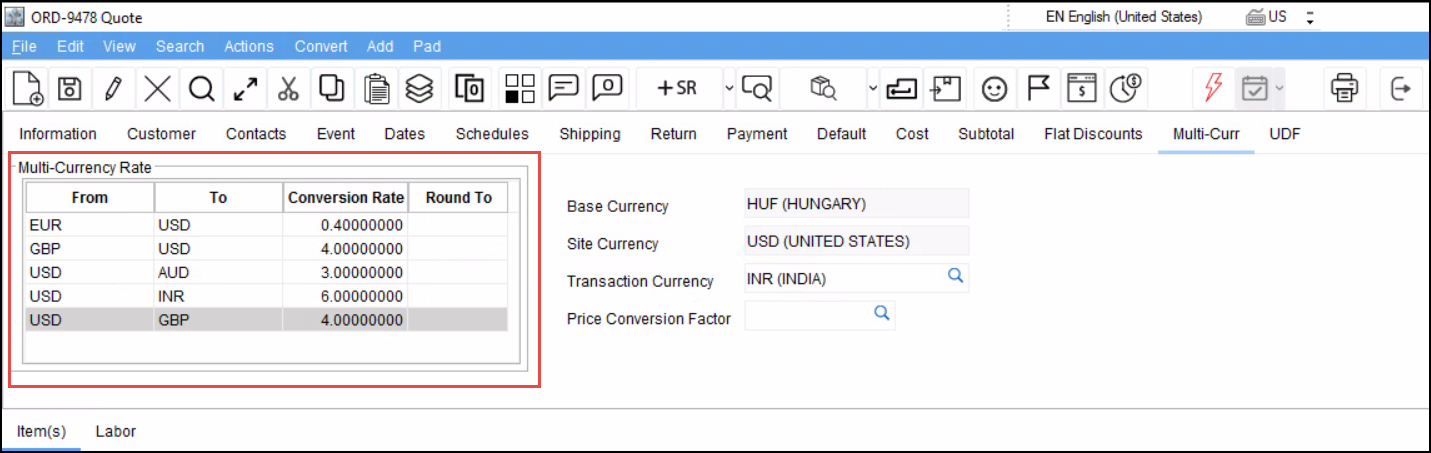Click the red lightning bolt icon

tap(1213, 89)
